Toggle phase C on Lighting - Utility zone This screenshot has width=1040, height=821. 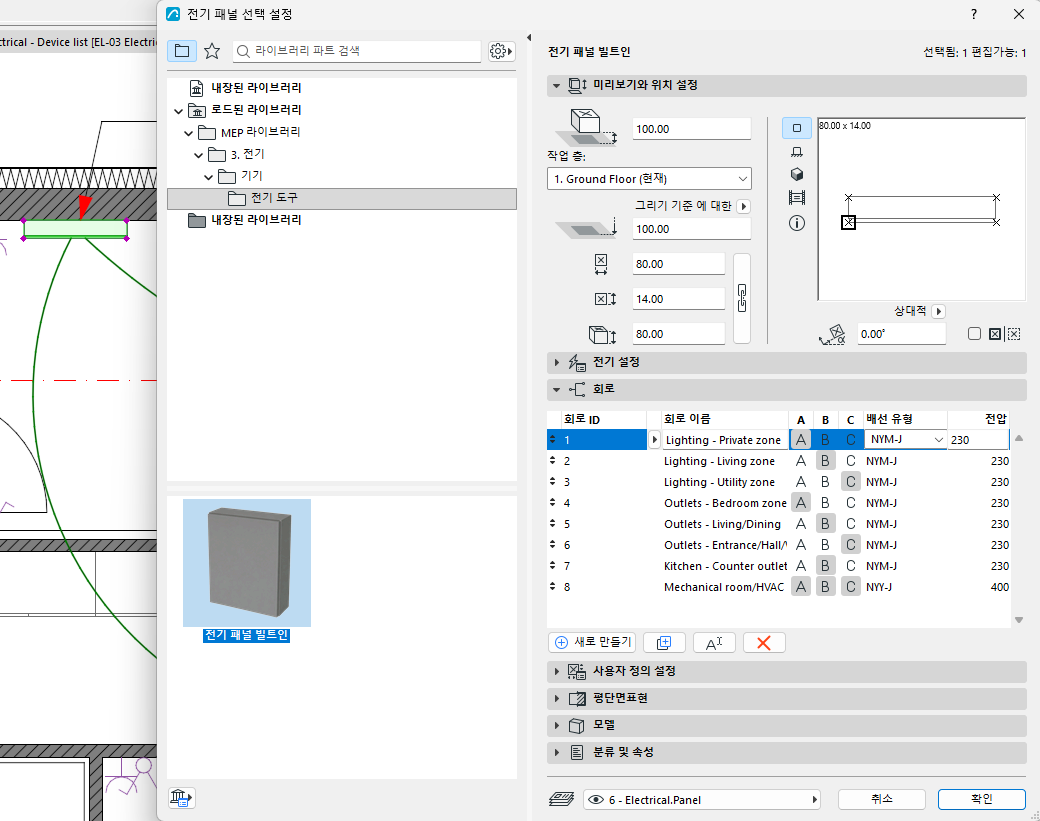(850, 482)
